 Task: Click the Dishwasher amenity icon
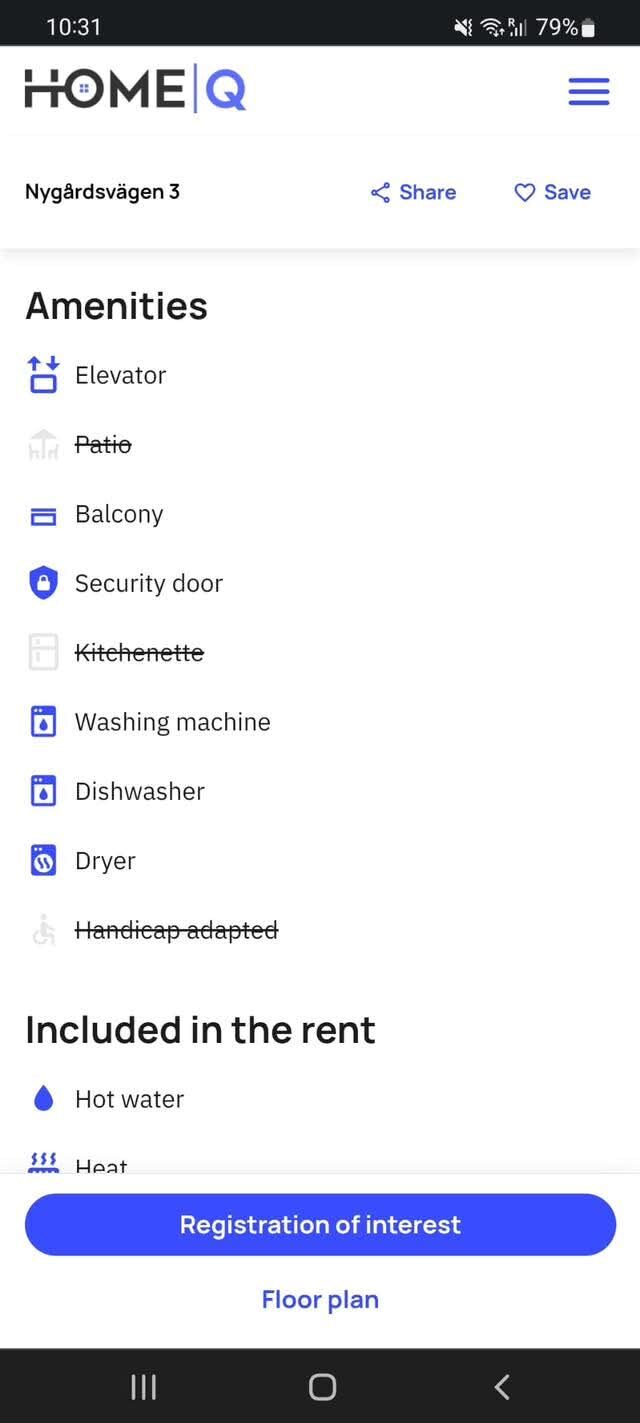tap(43, 791)
